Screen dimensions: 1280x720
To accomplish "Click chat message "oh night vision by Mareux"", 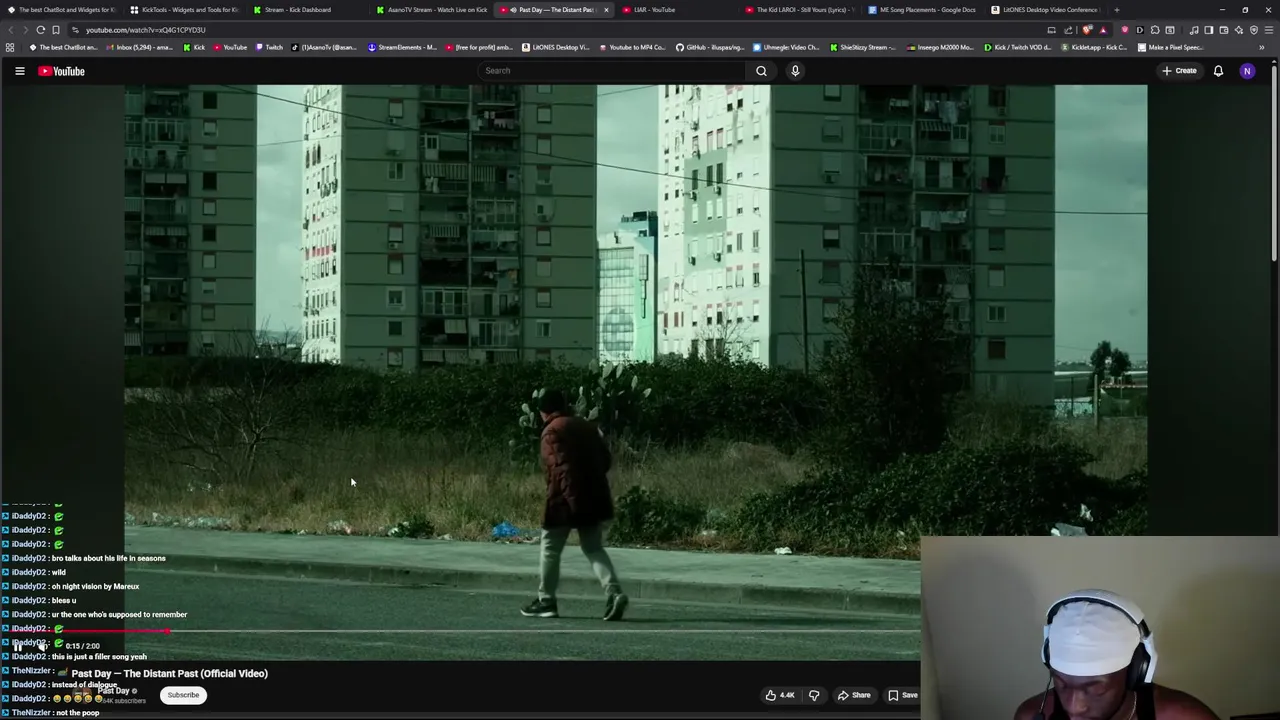I will (x=95, y=587).
